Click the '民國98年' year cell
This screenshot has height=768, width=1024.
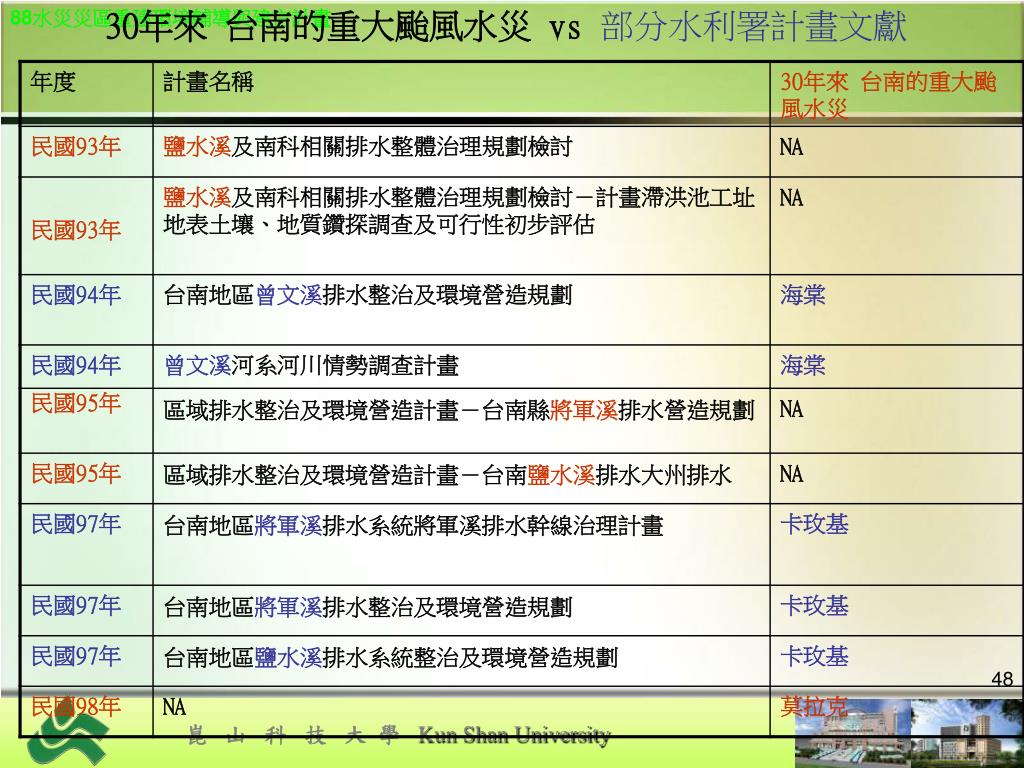tap(76, 707)
